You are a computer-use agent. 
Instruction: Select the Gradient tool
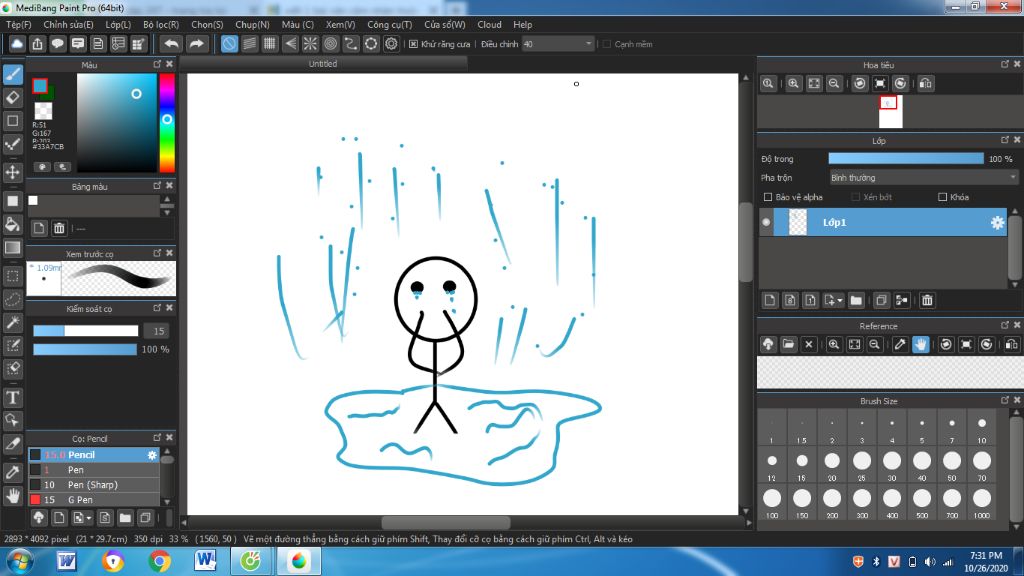pyautogui.click(x=13, y=248)
